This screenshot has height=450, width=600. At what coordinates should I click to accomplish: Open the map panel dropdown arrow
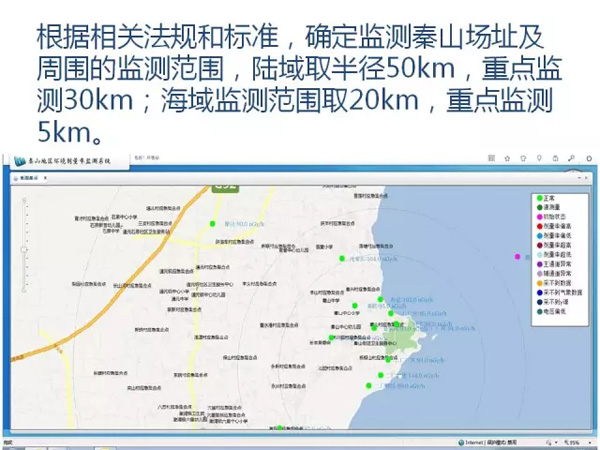pos(580,178)
